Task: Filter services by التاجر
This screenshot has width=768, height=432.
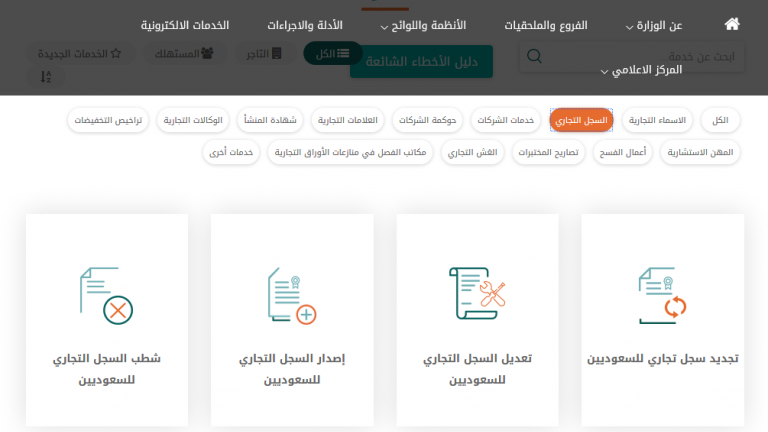Action: [x=264, y=53]
